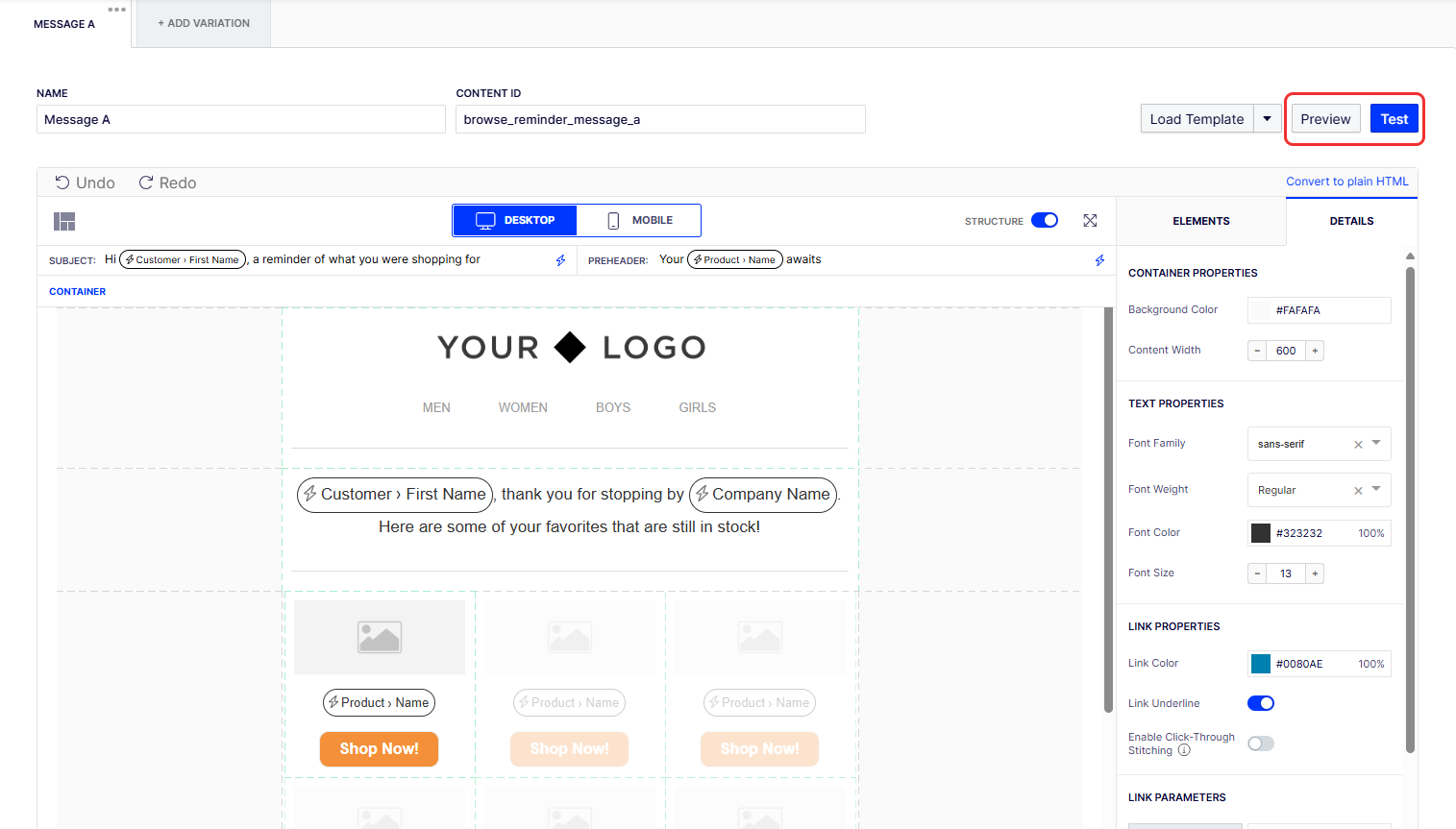Click the details panel vertical scrollbar
This screenshot has width=1456, height=829.
click(x=1410, y=509)
